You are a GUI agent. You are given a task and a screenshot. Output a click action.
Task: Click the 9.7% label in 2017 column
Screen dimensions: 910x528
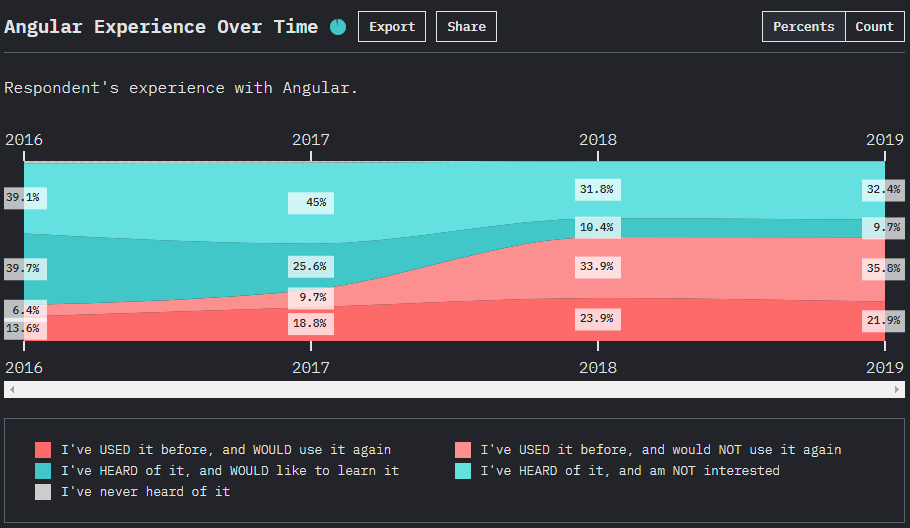pyautogui.click(x=311, y=298)
